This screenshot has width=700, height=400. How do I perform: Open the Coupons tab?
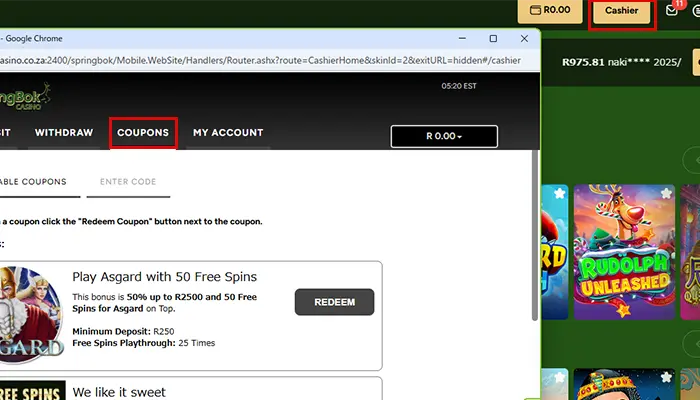143,133
